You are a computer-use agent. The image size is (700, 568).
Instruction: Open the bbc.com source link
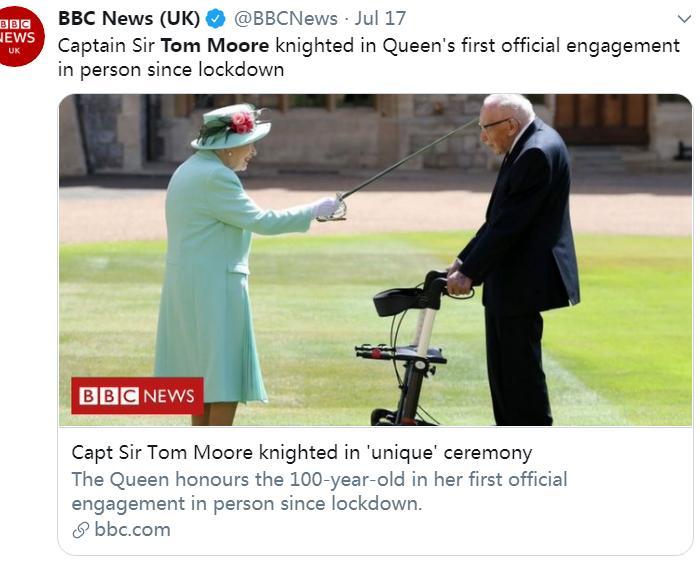132,530
